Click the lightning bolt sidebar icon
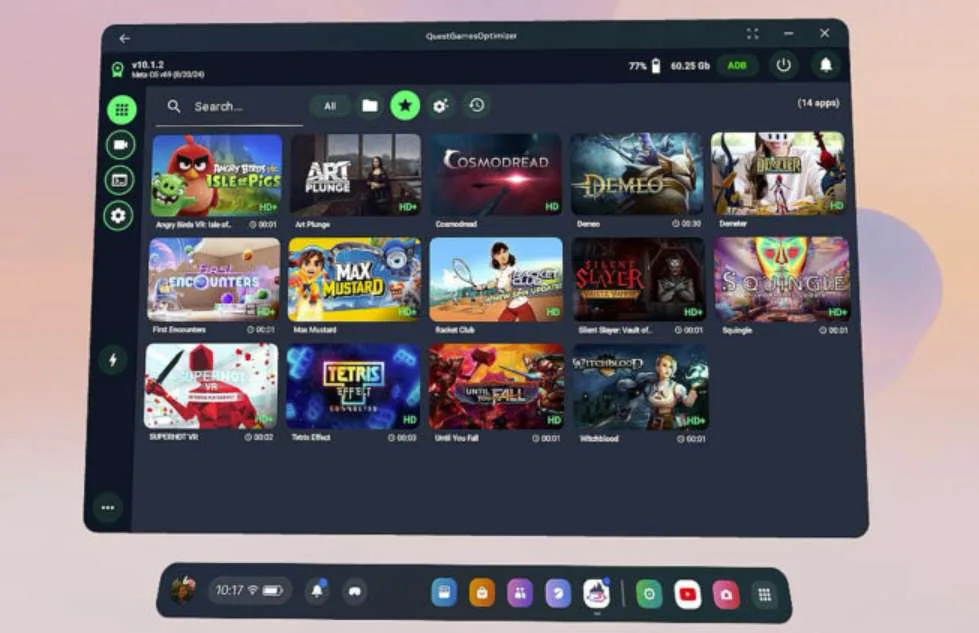The image size is (979, 633). [x=113, y=360]
